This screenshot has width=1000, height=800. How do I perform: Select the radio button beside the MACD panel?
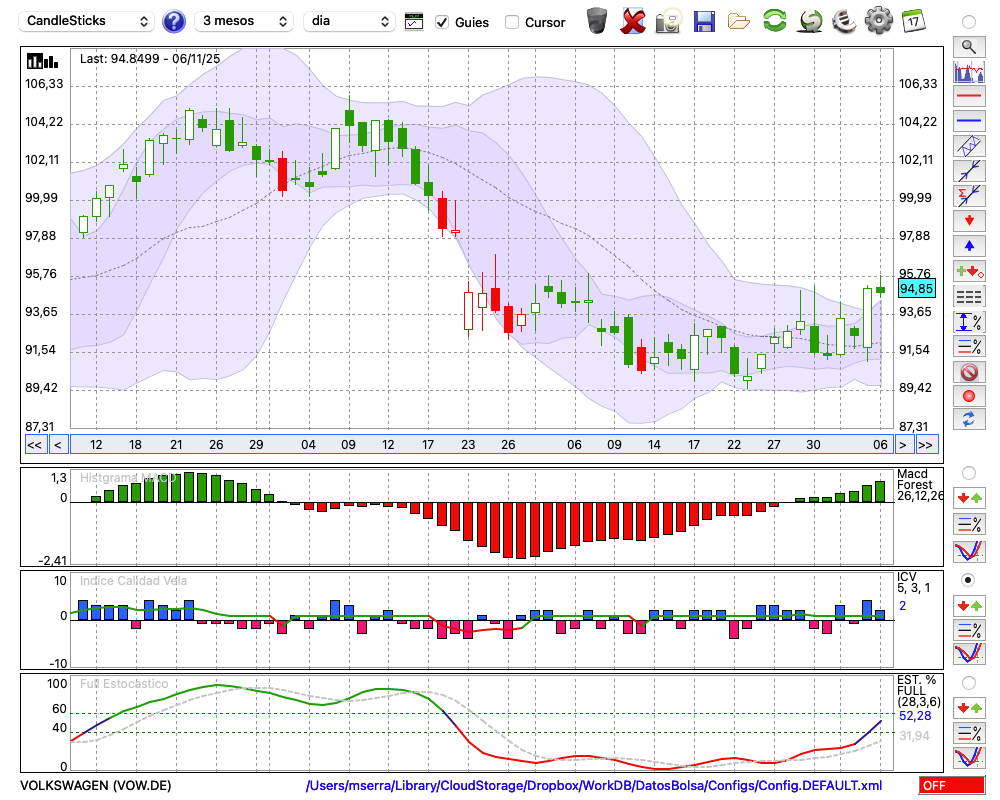coord(968,472)
